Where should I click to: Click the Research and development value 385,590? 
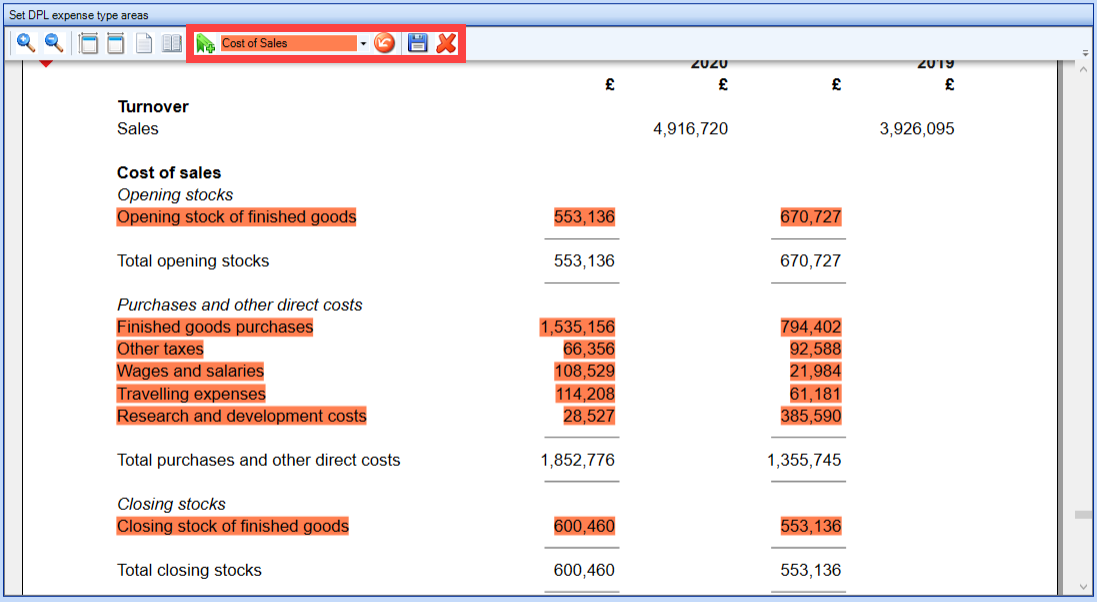coord(811,416)
